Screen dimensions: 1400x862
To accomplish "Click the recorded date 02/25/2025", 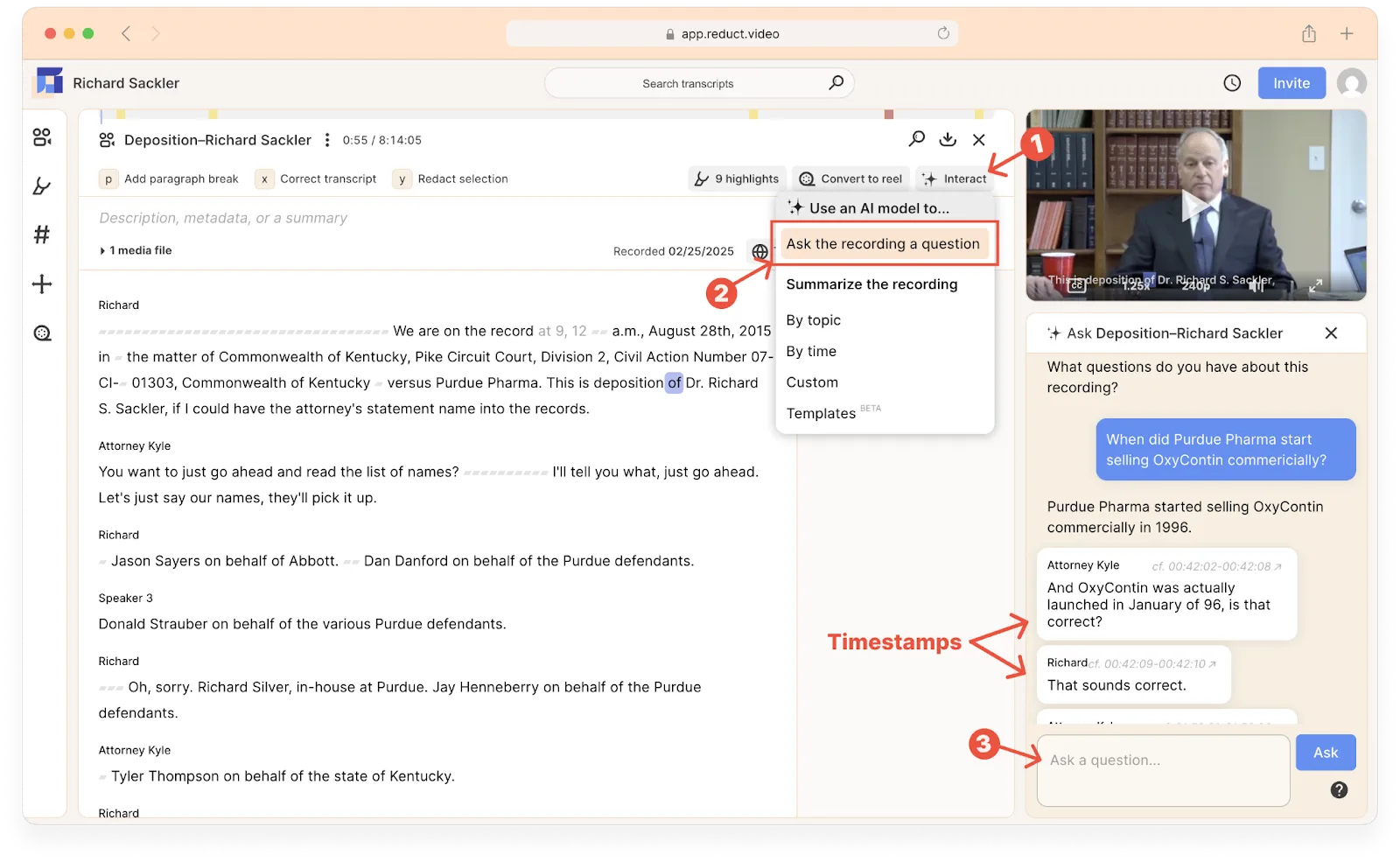I will tap(701, 251).
